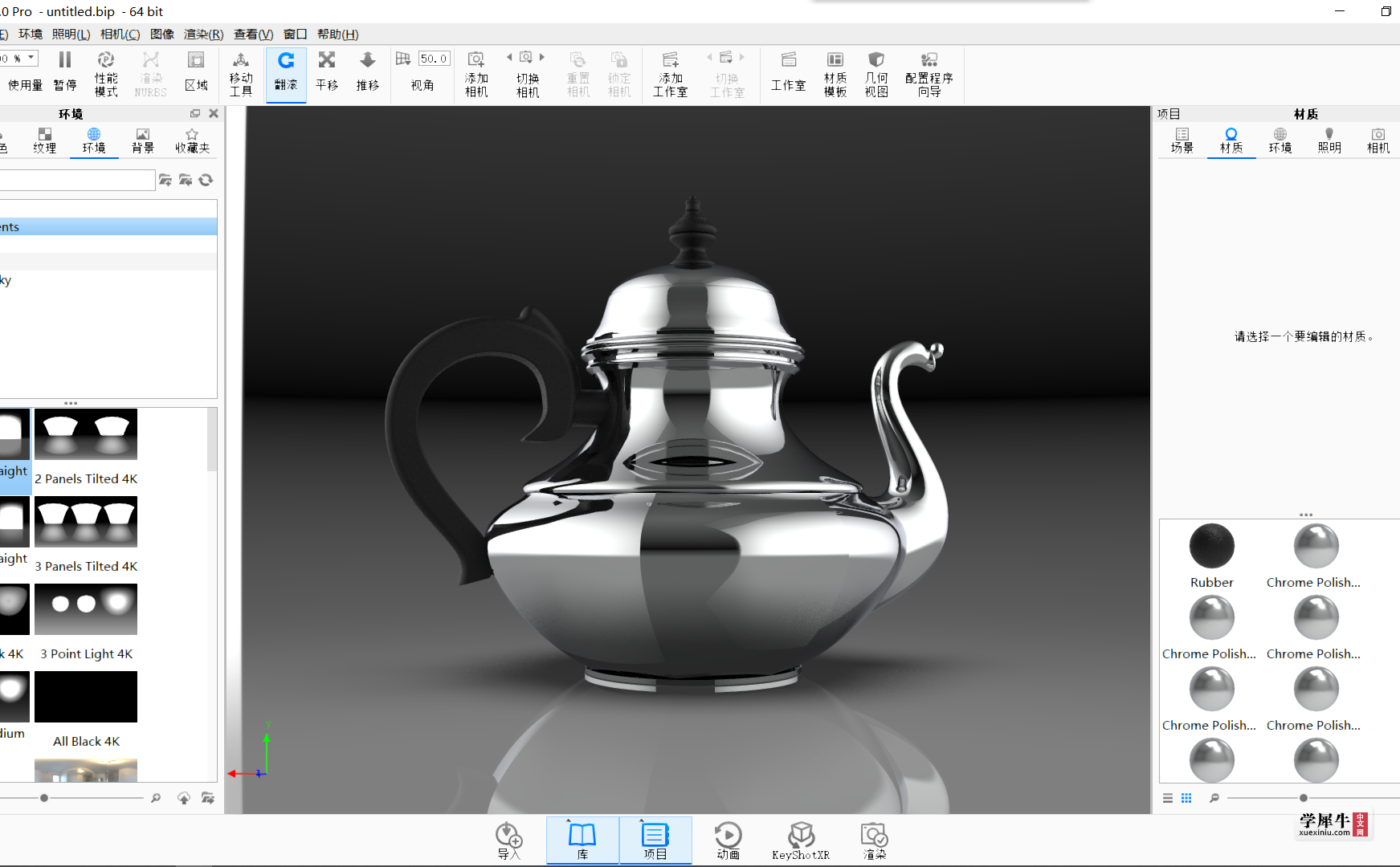Switch to the 照明 tab in project panel

[x=1329, y=140]
